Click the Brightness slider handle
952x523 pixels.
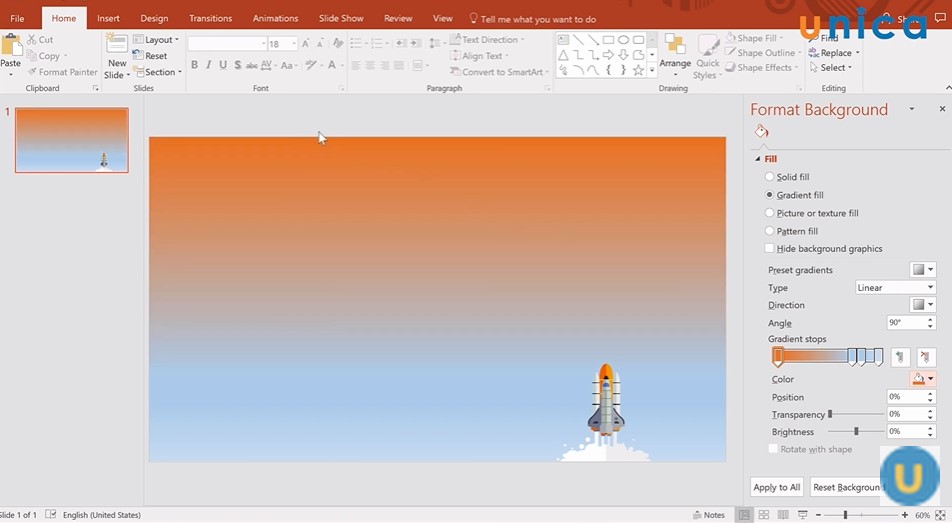(856, 432)
